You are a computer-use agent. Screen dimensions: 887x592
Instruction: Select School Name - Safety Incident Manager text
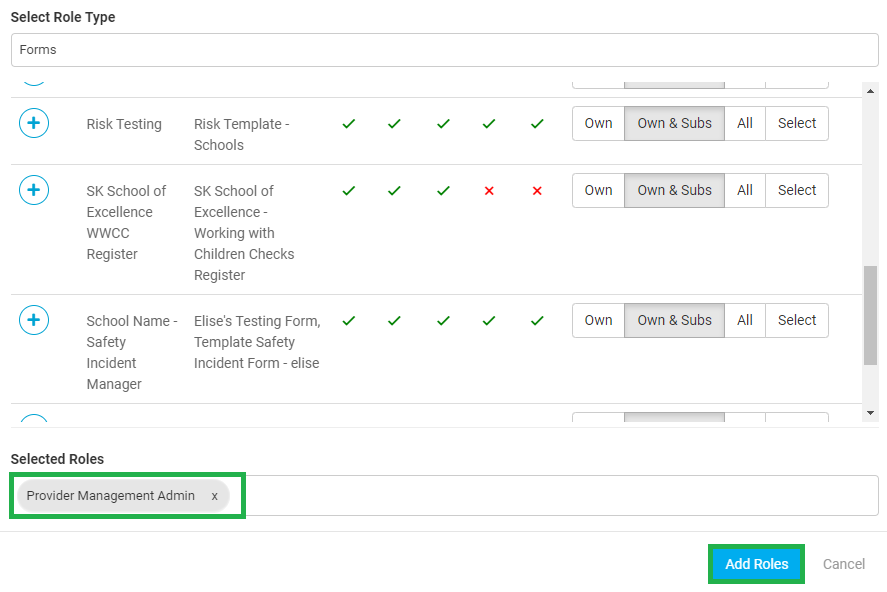click(132, 352)
